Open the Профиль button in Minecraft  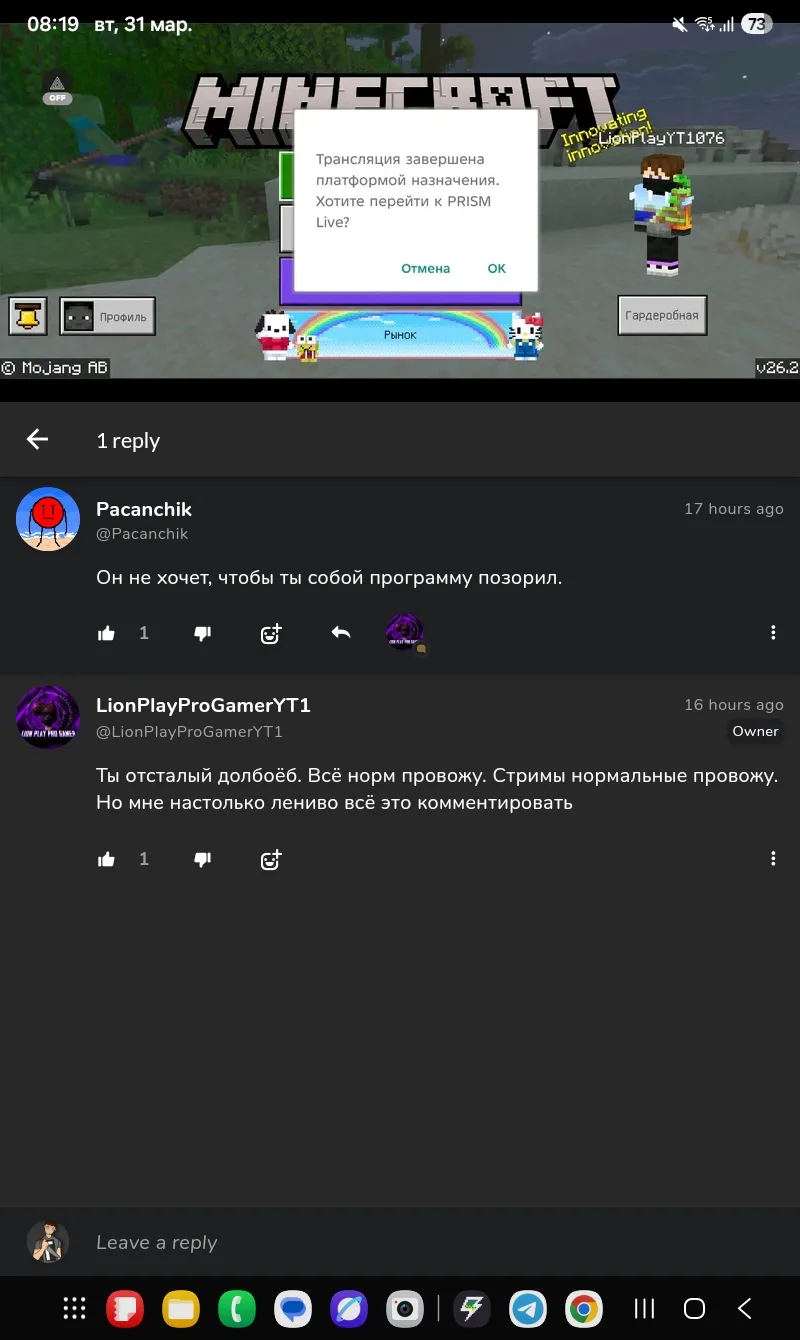(x=108, y=317)
